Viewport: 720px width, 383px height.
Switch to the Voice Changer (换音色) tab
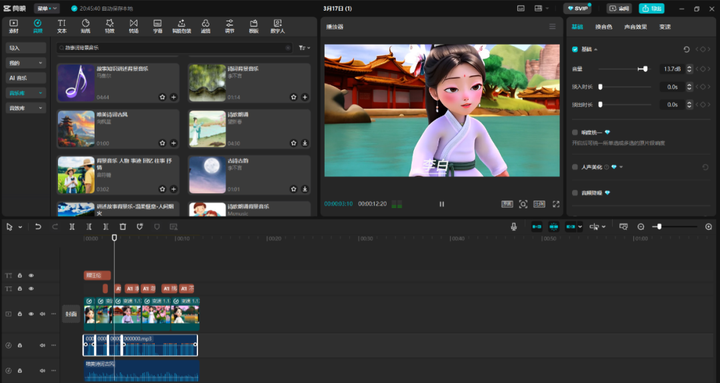click(x=604, y=27)
